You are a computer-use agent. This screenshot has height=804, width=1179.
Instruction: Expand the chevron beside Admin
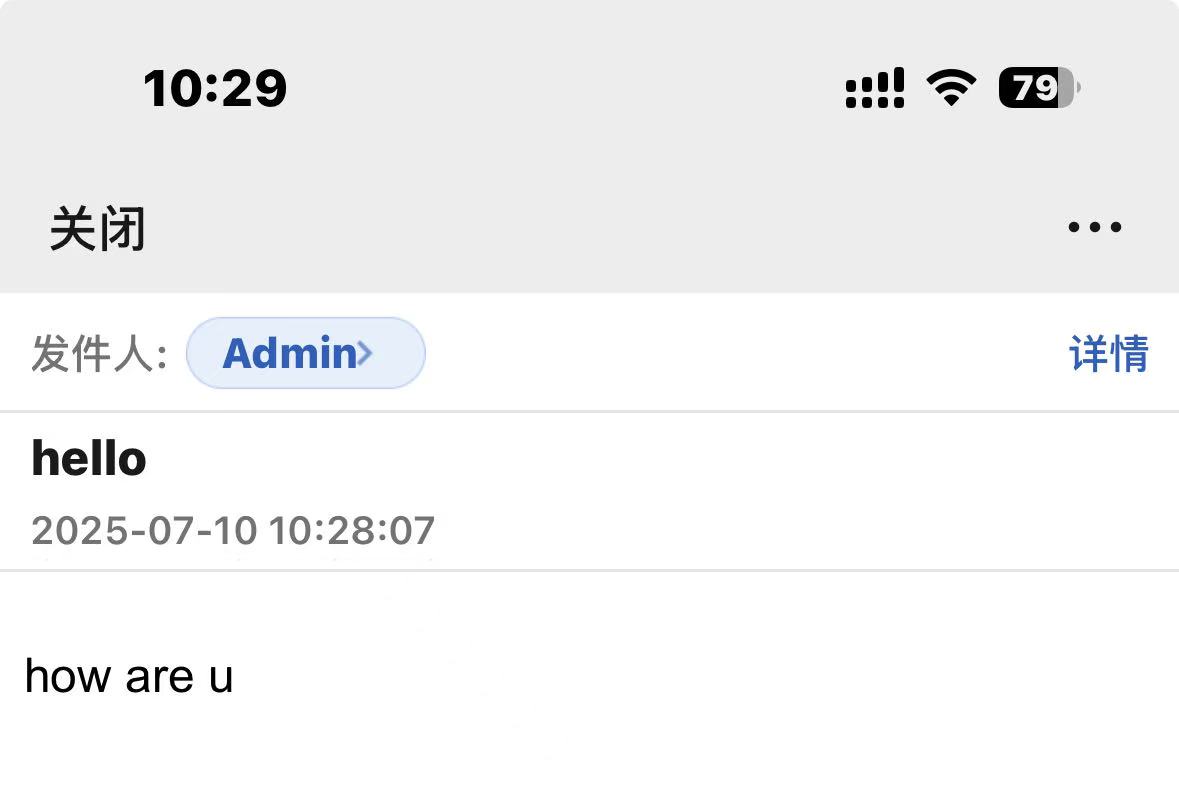click(x=365, y=353)
